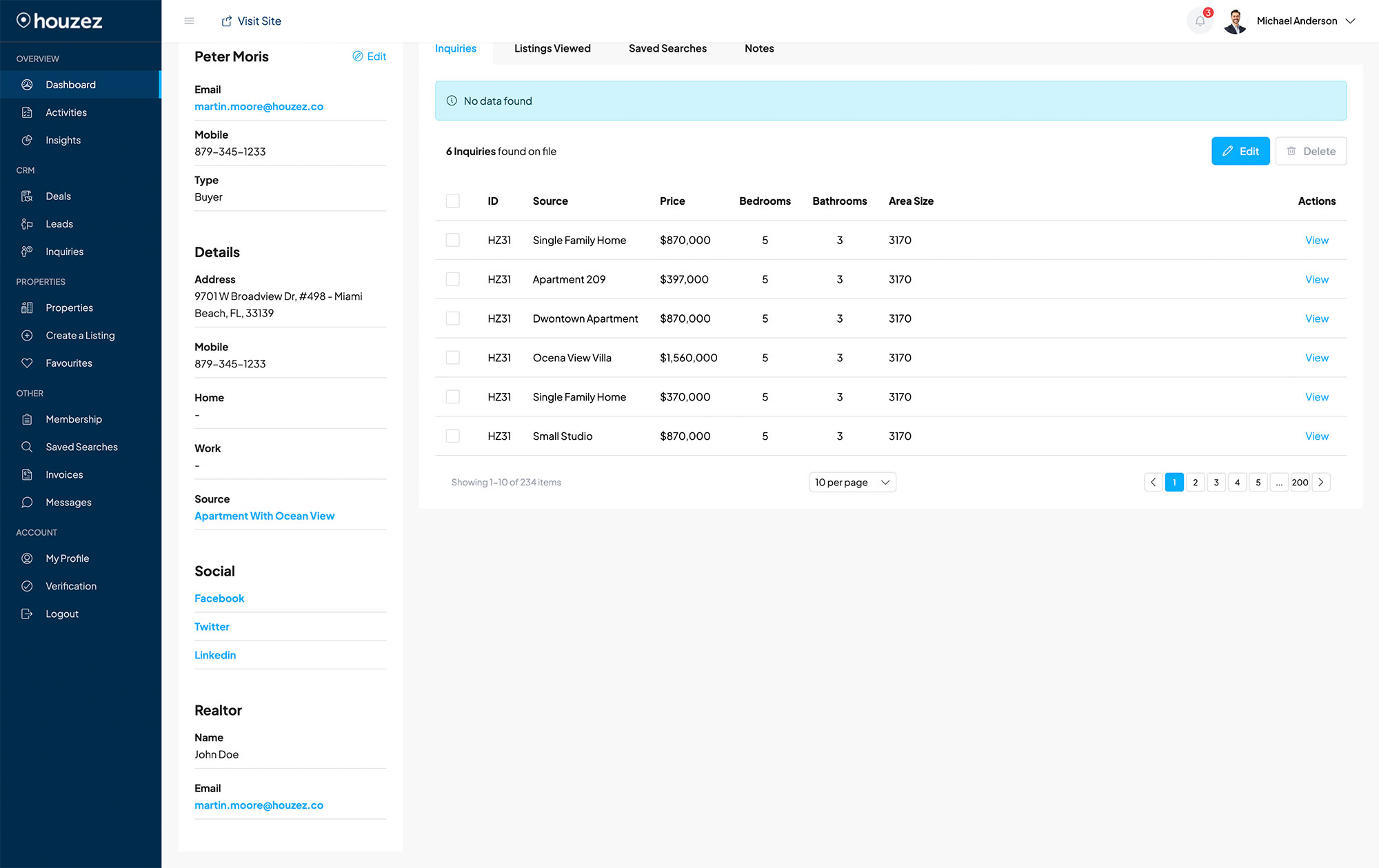Viewport: 1379px width, 868px height.
Task: Check the $370,000 Single Family Home row
Action: tap(453, 397)
